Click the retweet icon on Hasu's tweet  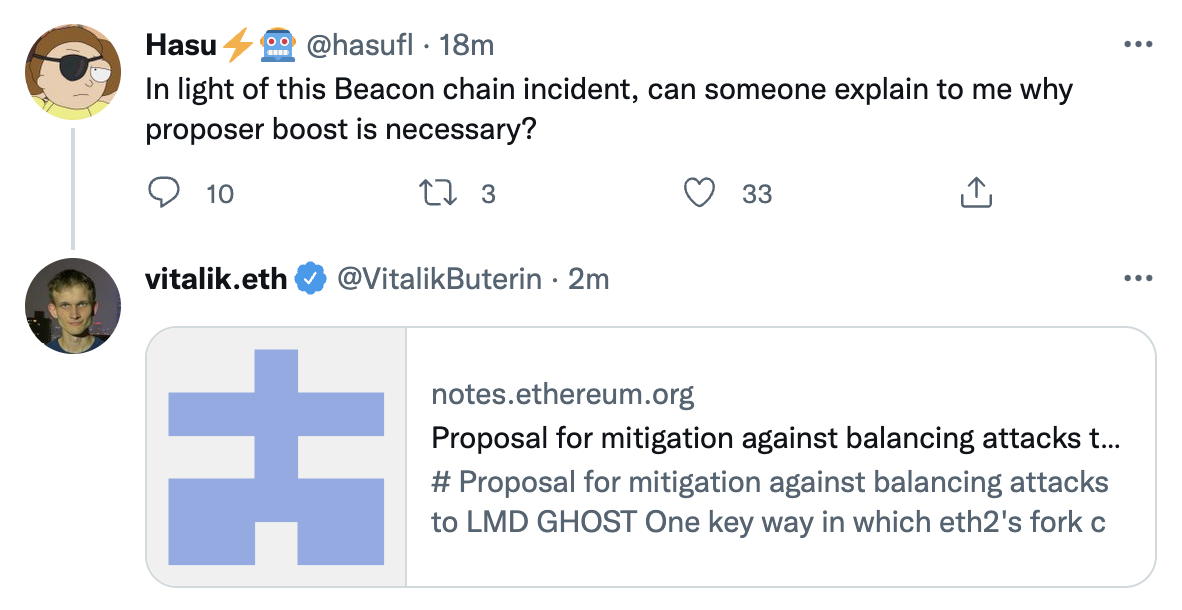click(x=438, y=193)
